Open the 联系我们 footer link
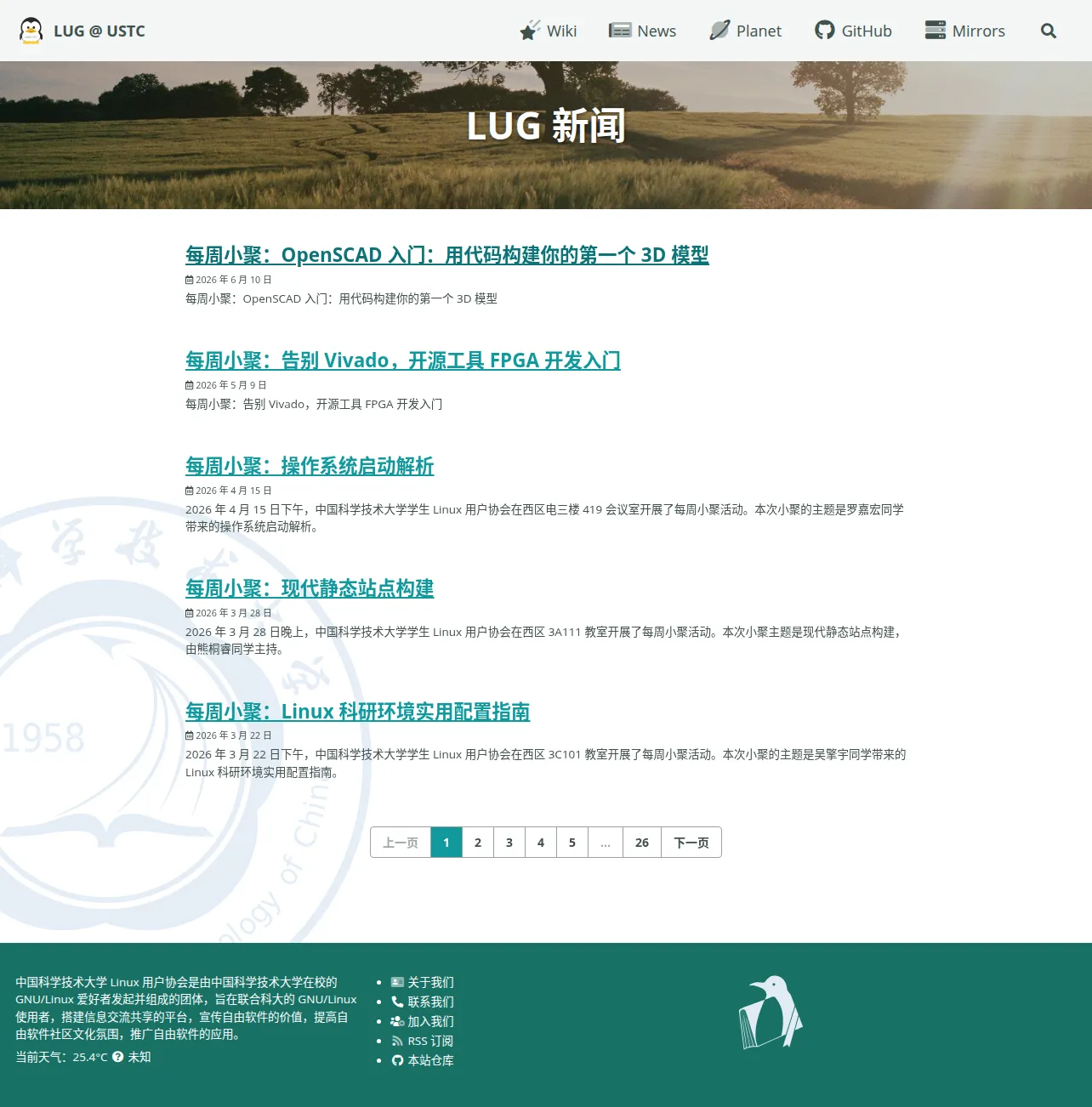This screenshot has width=1092, height=1107. [430, 1002]
